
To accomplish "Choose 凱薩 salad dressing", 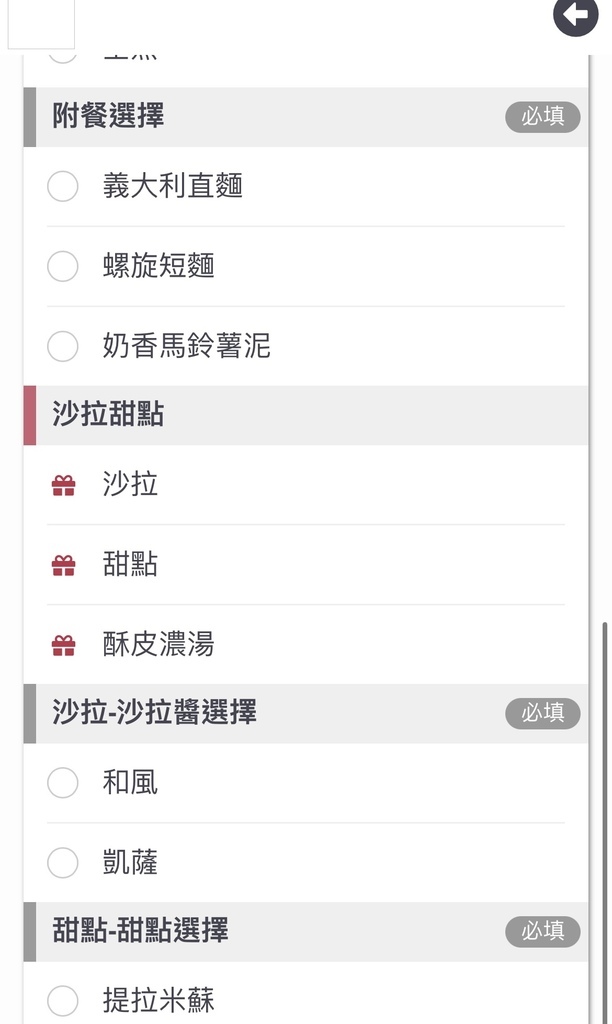I will (63, 863).
